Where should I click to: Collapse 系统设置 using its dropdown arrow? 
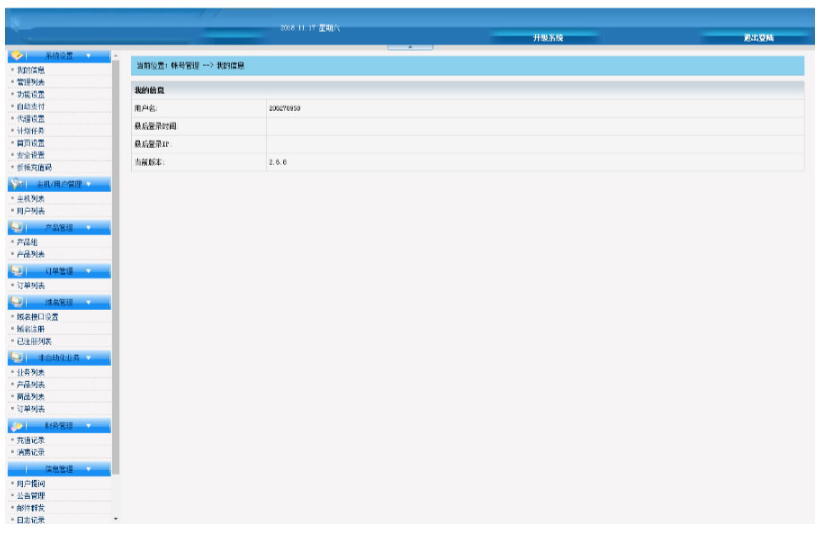(90, 56)
